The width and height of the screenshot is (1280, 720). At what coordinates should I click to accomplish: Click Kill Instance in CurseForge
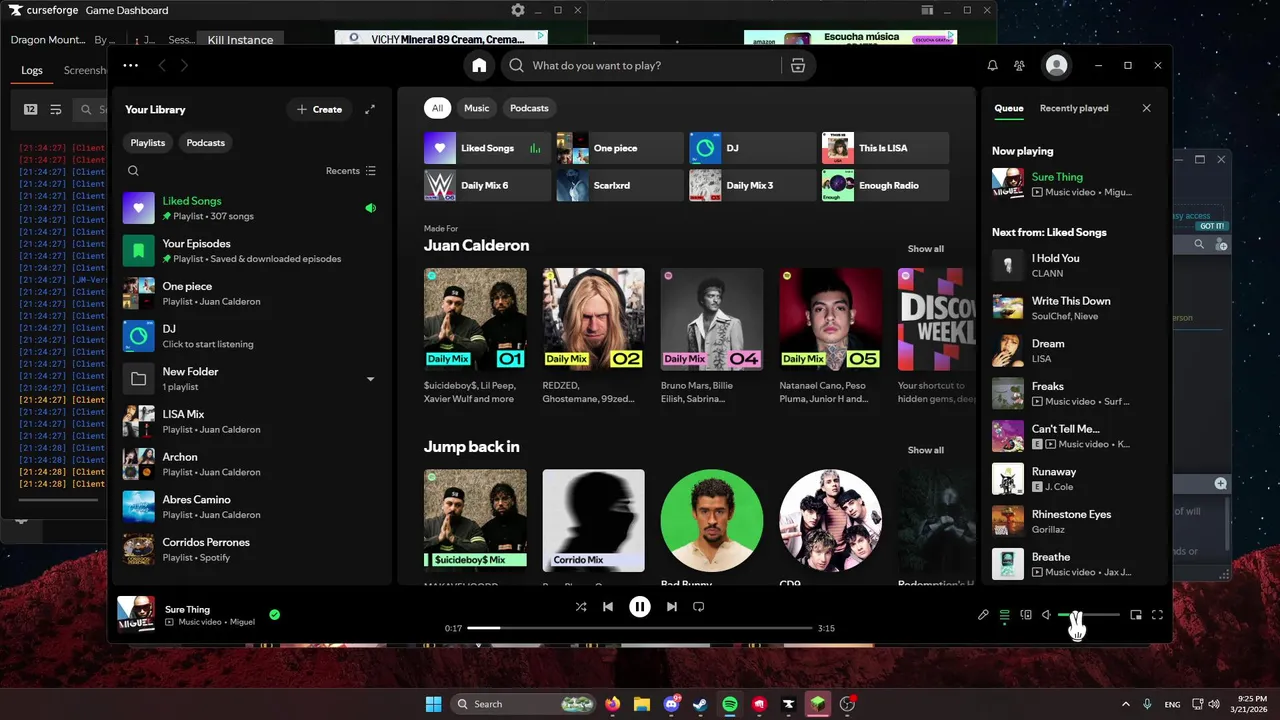[240, 40]
